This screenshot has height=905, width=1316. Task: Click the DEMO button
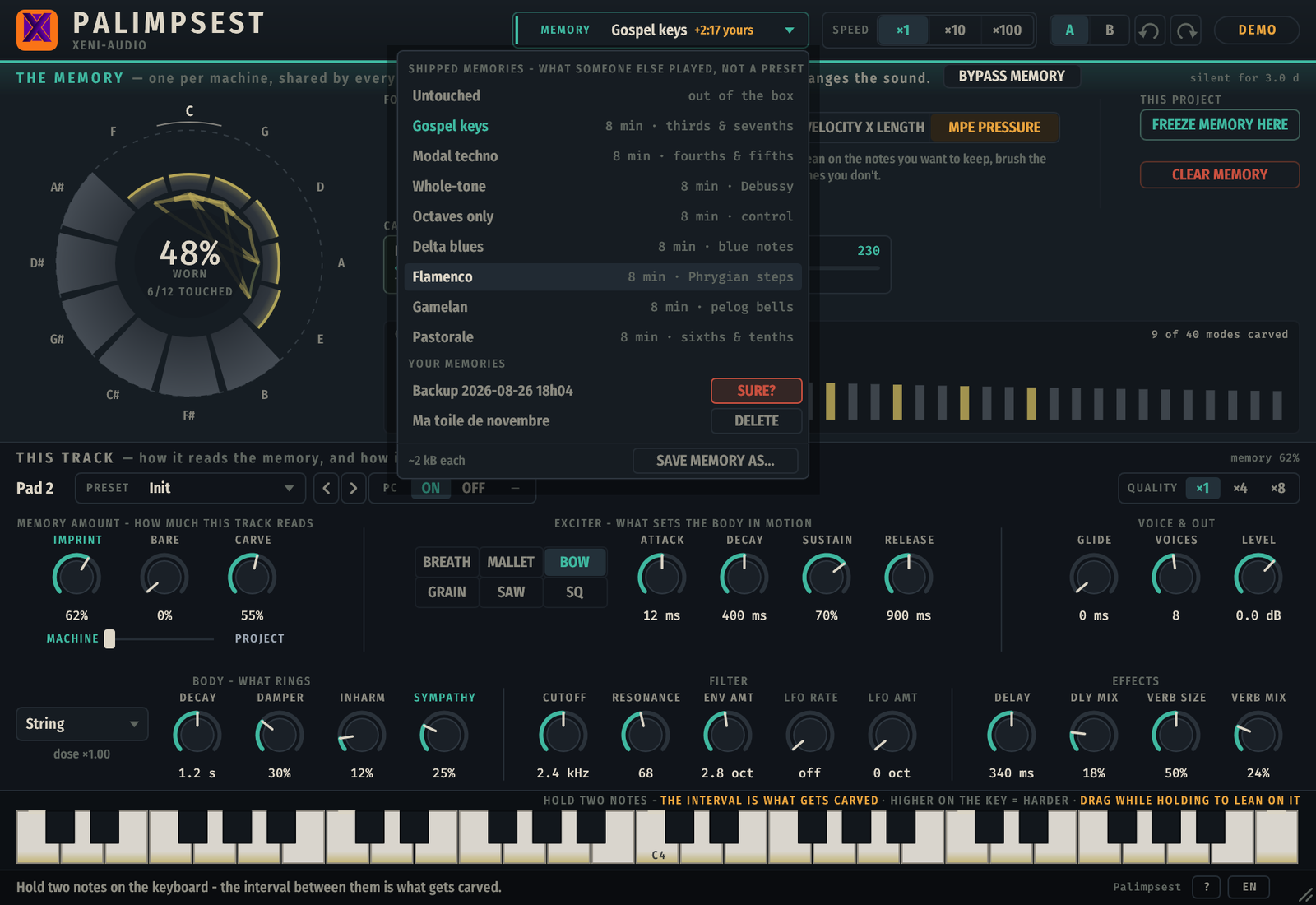point(1257,30)
